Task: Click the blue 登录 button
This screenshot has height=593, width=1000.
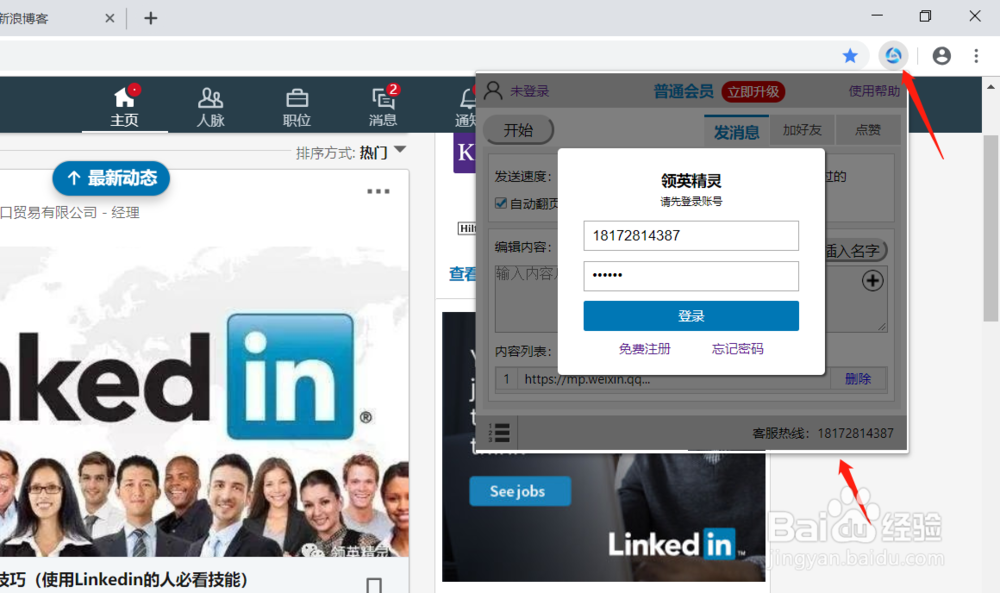Action: tap(691, 316)
